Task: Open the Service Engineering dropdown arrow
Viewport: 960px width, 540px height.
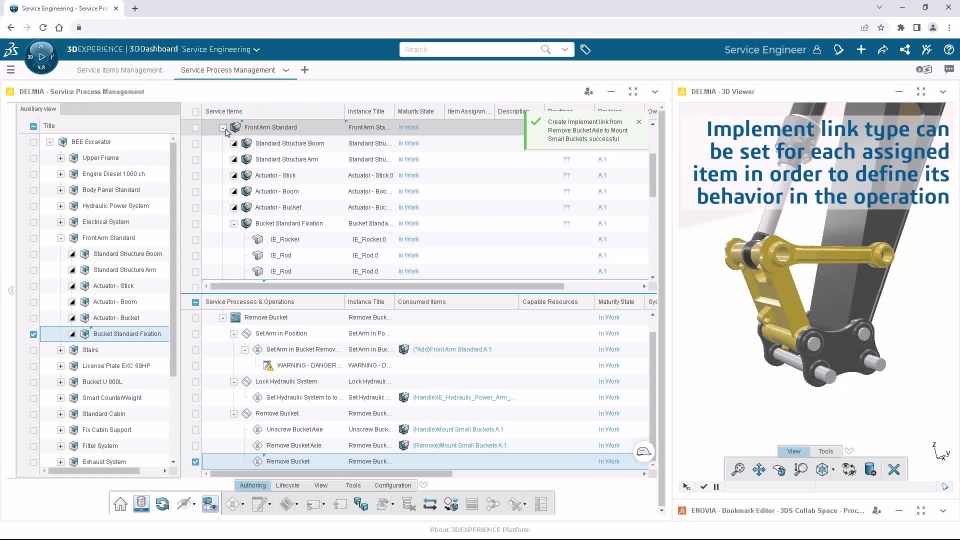Action: (257, 50)
